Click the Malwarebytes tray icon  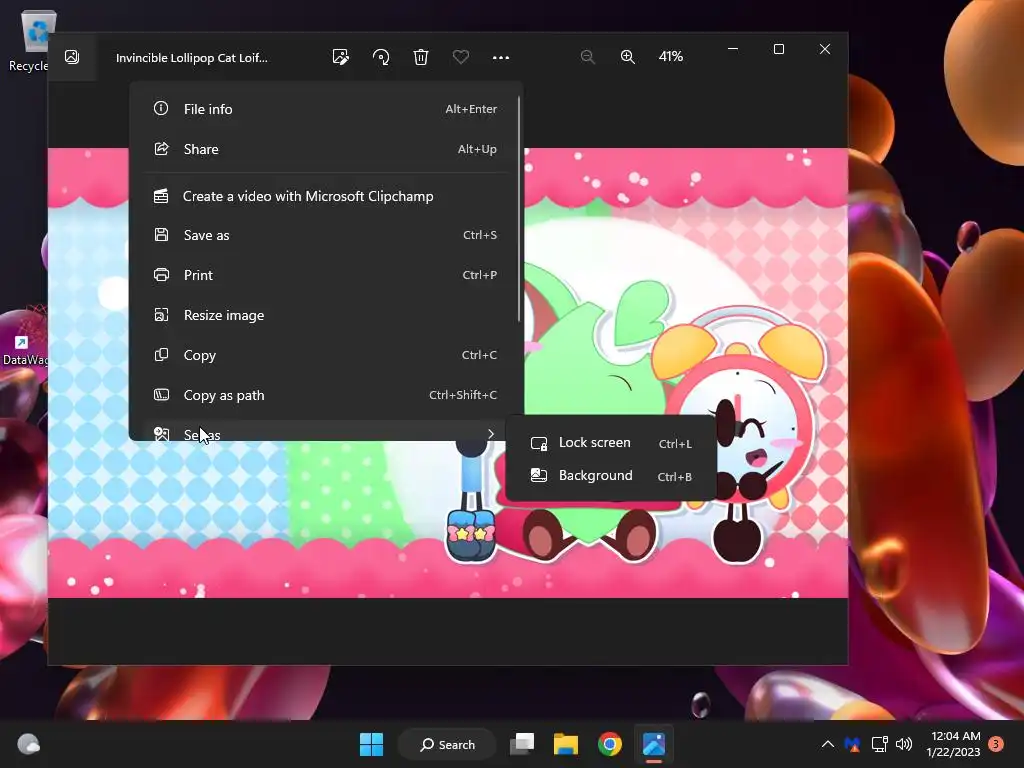(x=852, y=744)
